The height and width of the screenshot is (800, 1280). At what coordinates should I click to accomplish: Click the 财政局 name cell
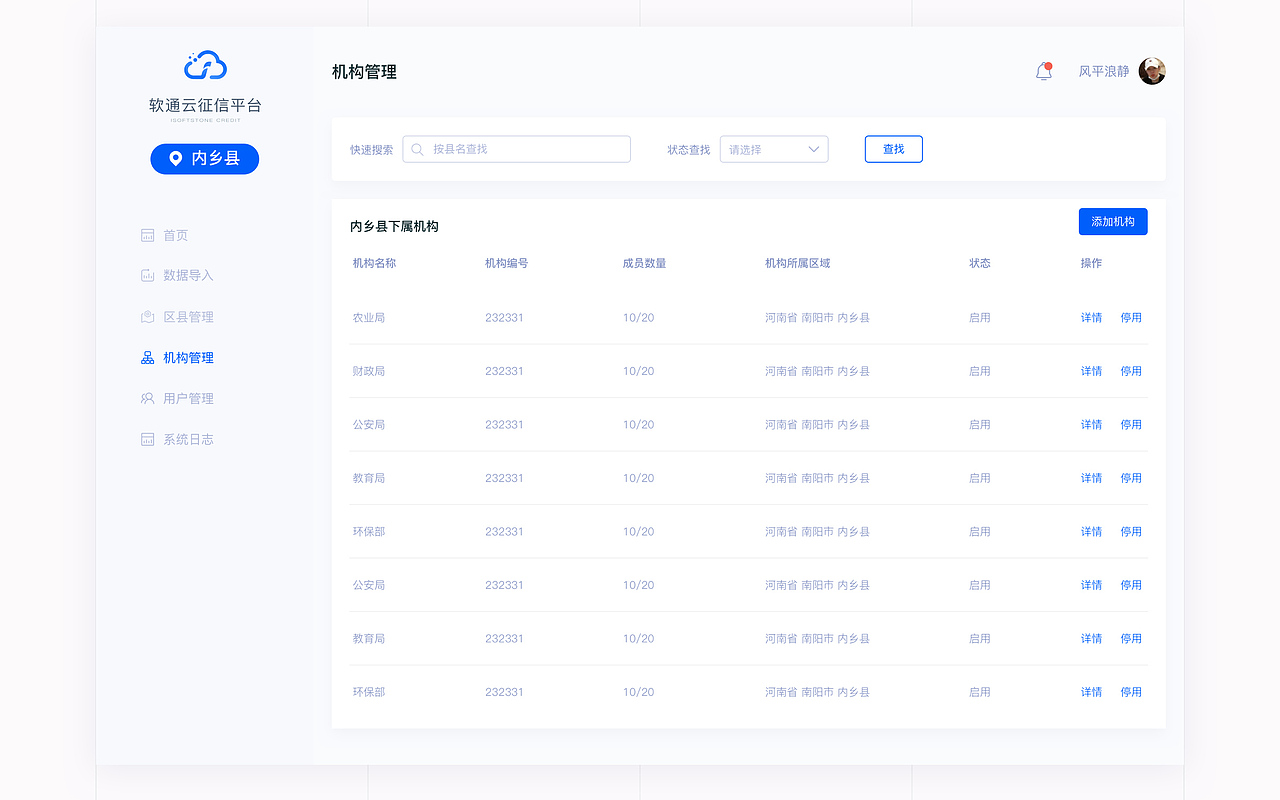[x=369, y=371]
